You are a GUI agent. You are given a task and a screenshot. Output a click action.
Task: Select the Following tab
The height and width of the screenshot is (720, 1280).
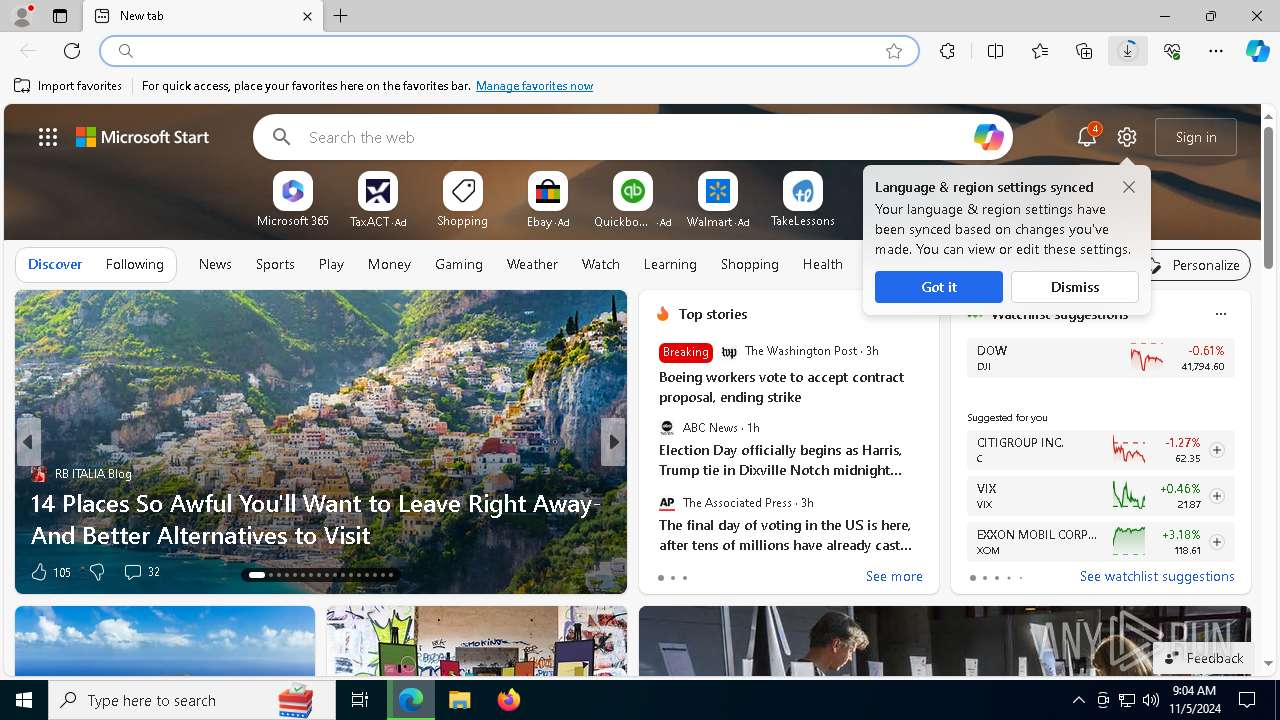(134, 265)
